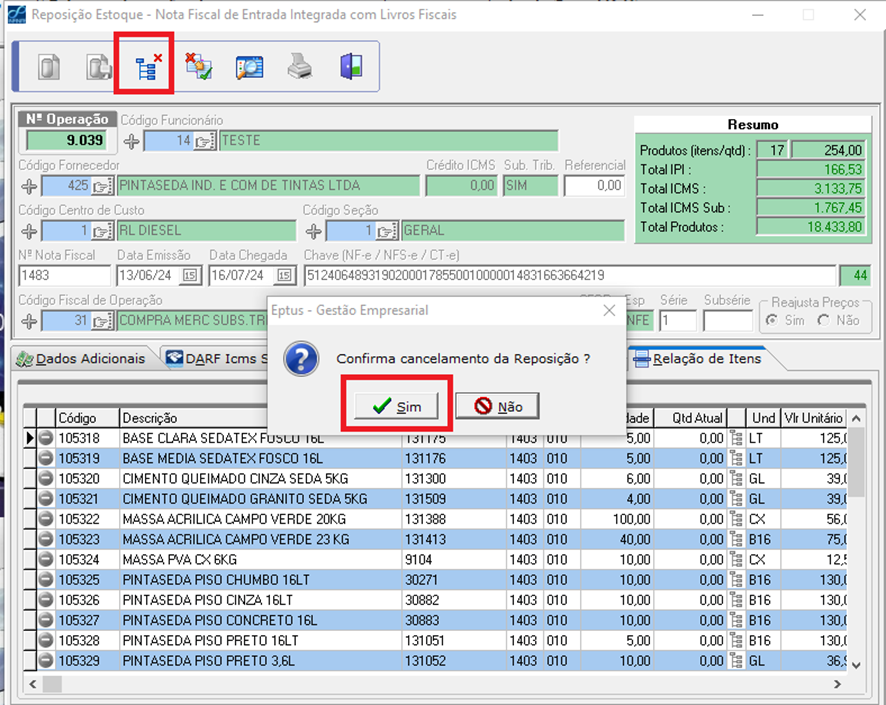Select Reajusta Preços Sim radio
Image resolution: width=886 pixels, height=705 pixels.
tap(772, 320)
